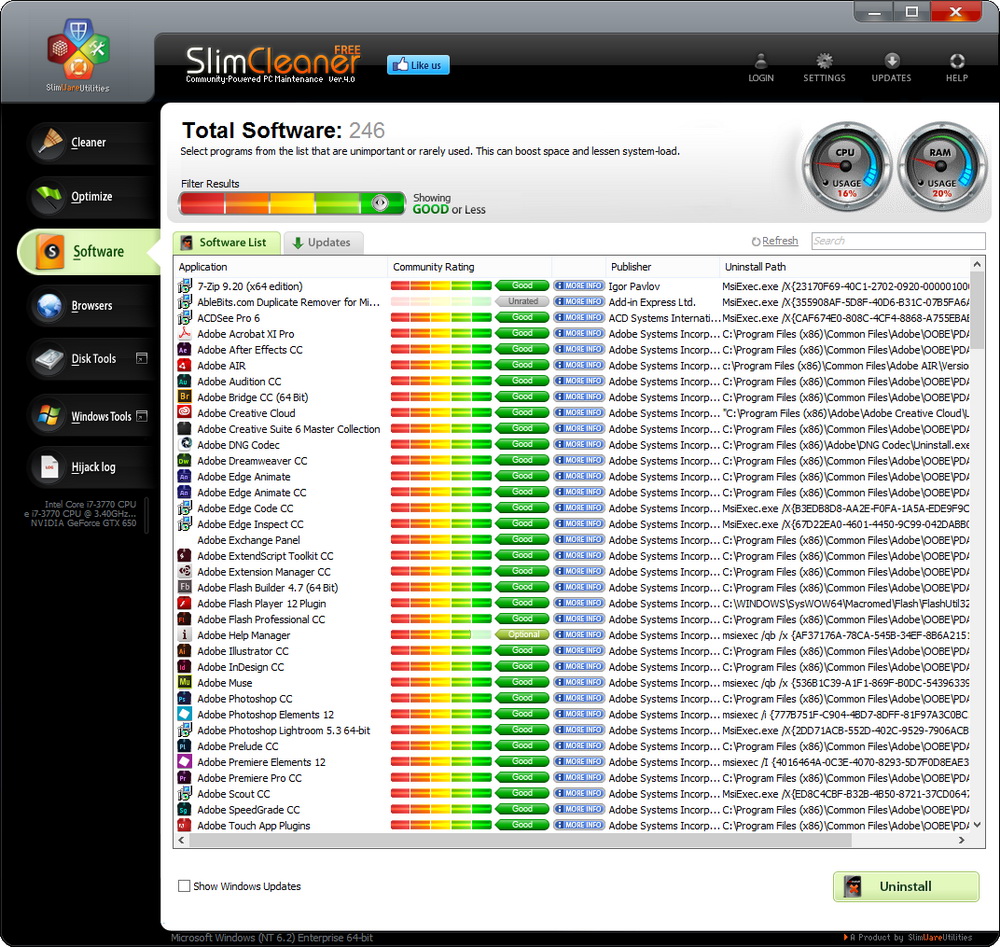This screenshot has height=947, width=1000.
Task: Click the horizontal scrollbar left arrow
Action: (182, 841)
